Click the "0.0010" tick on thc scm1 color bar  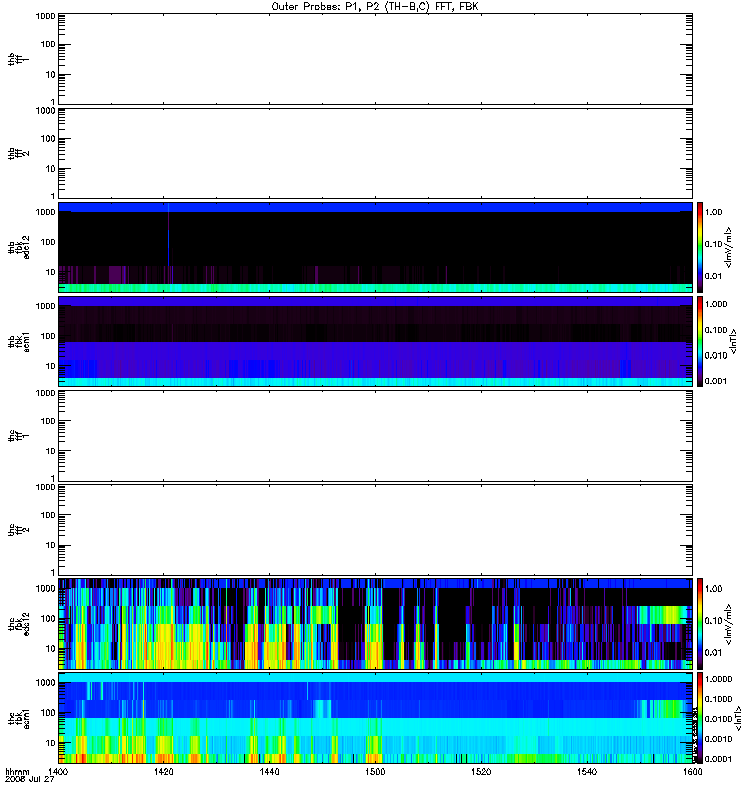tap(718, 739)
